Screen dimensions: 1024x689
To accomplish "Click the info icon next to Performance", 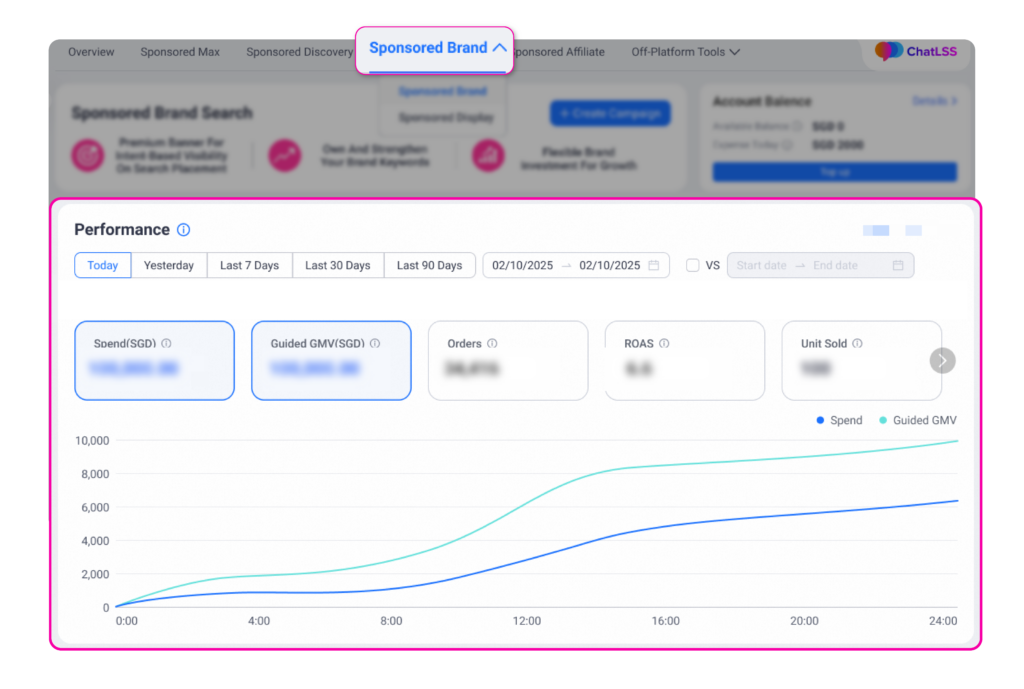I will (x=183, y=230).
